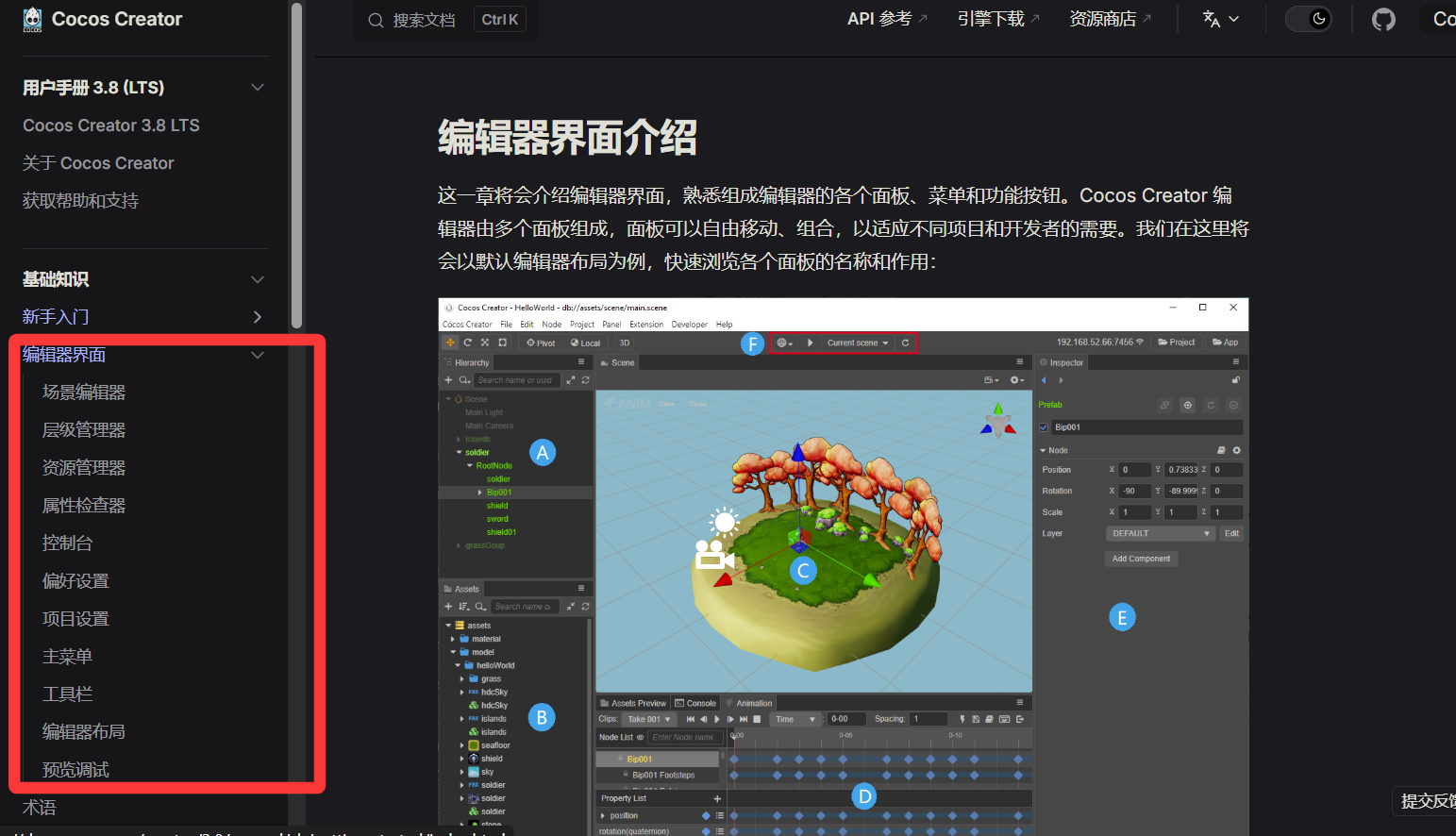Focus the 搜索文档 search box
This screenshot has height=836, width=1456.
(446, 20)
